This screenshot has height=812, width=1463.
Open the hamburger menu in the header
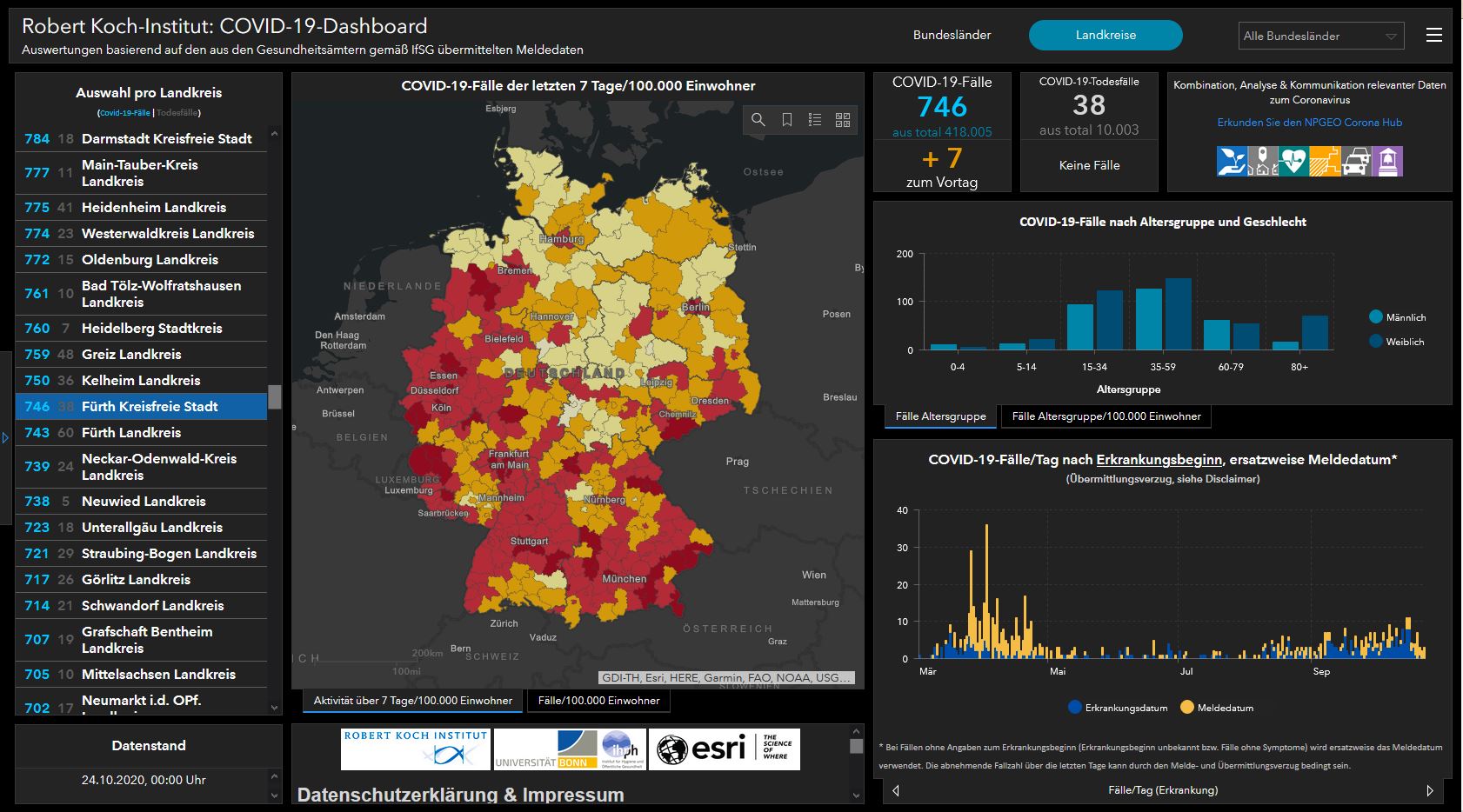1434,35
